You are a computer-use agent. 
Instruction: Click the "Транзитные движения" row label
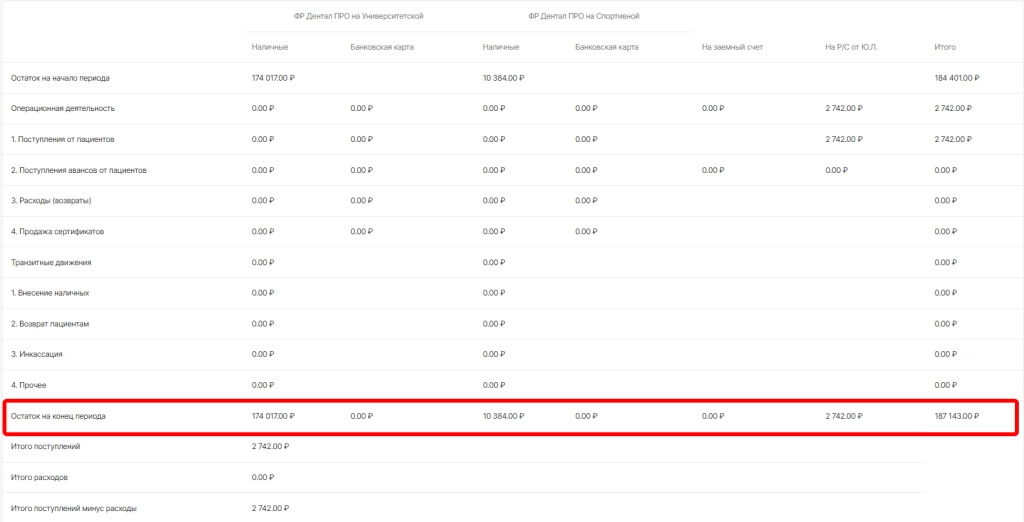click(x=51, y=262)
